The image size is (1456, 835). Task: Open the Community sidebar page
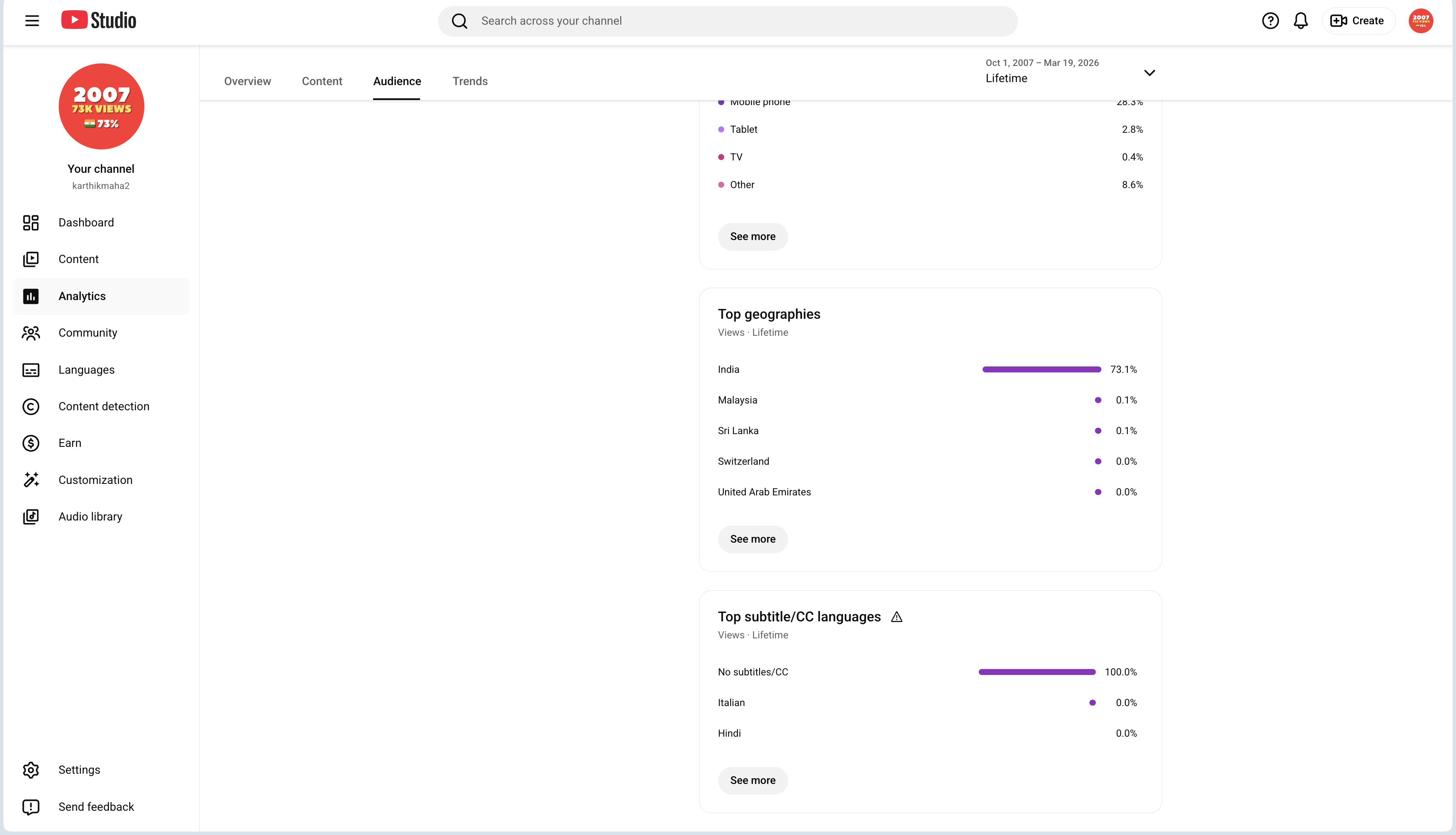101,333
